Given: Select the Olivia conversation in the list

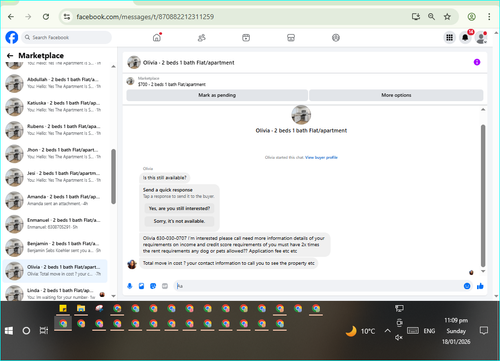Looking at the screenshot, I should [x=55, y=271].
